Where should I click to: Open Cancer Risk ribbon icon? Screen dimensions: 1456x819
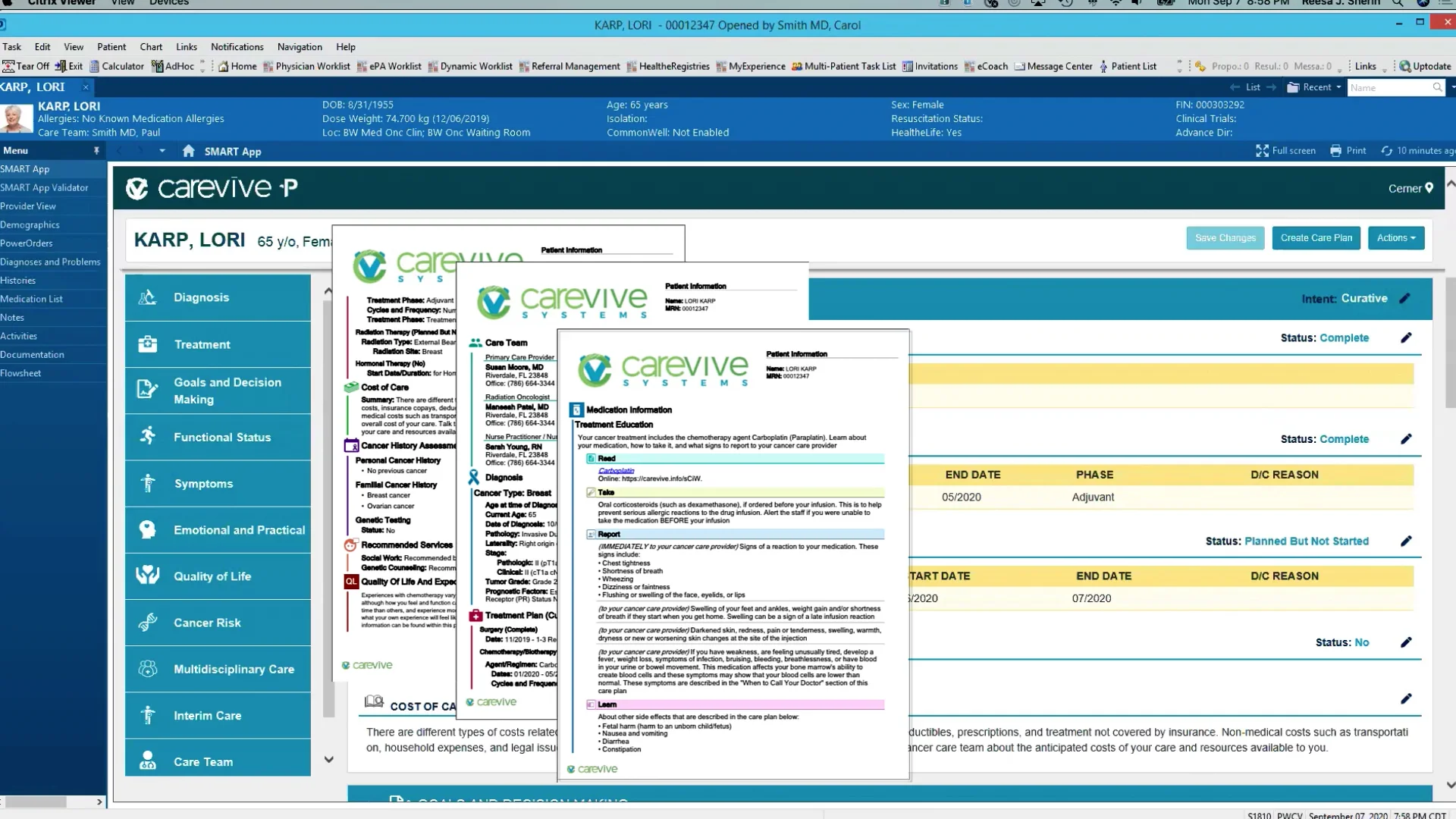click(x=148, y=623)
